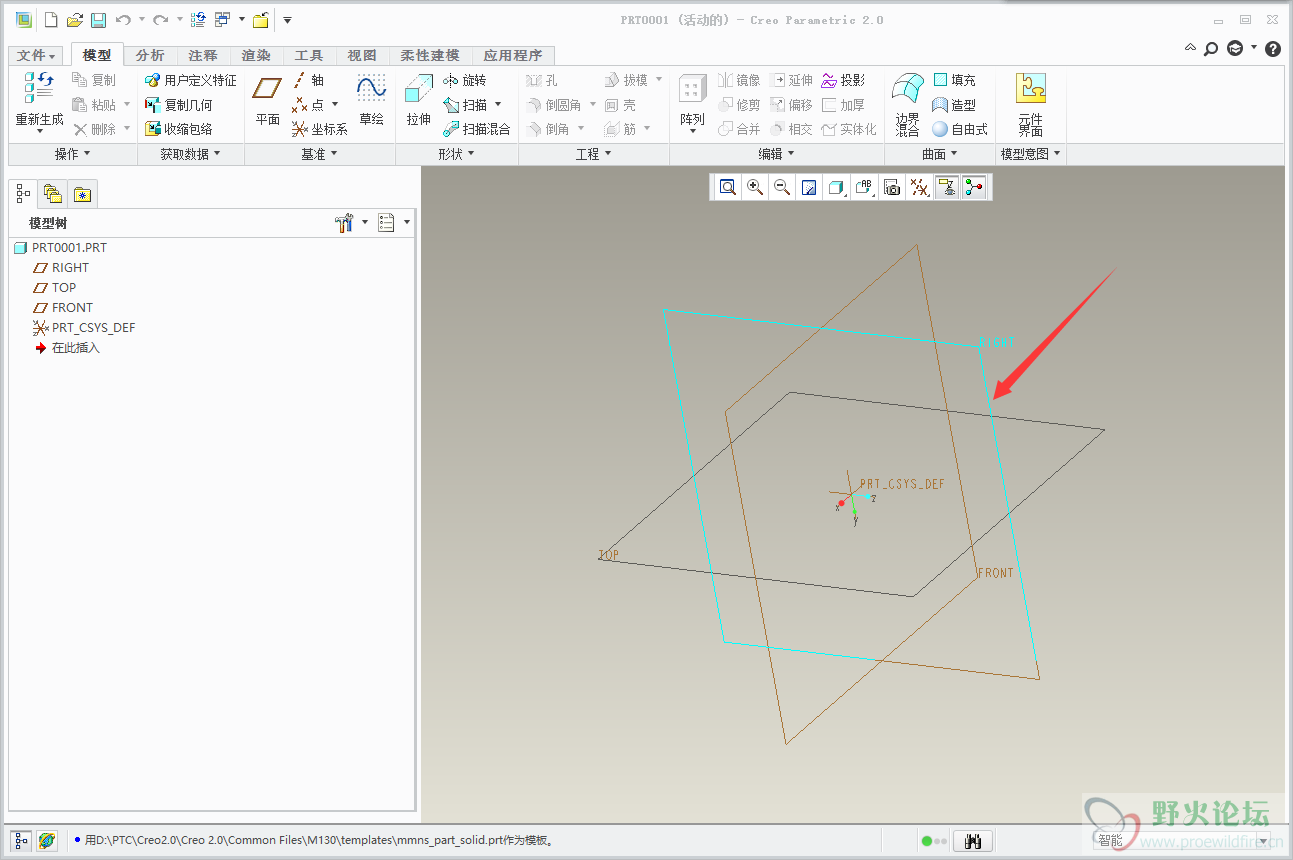Open a file with the folder icon

74,20
